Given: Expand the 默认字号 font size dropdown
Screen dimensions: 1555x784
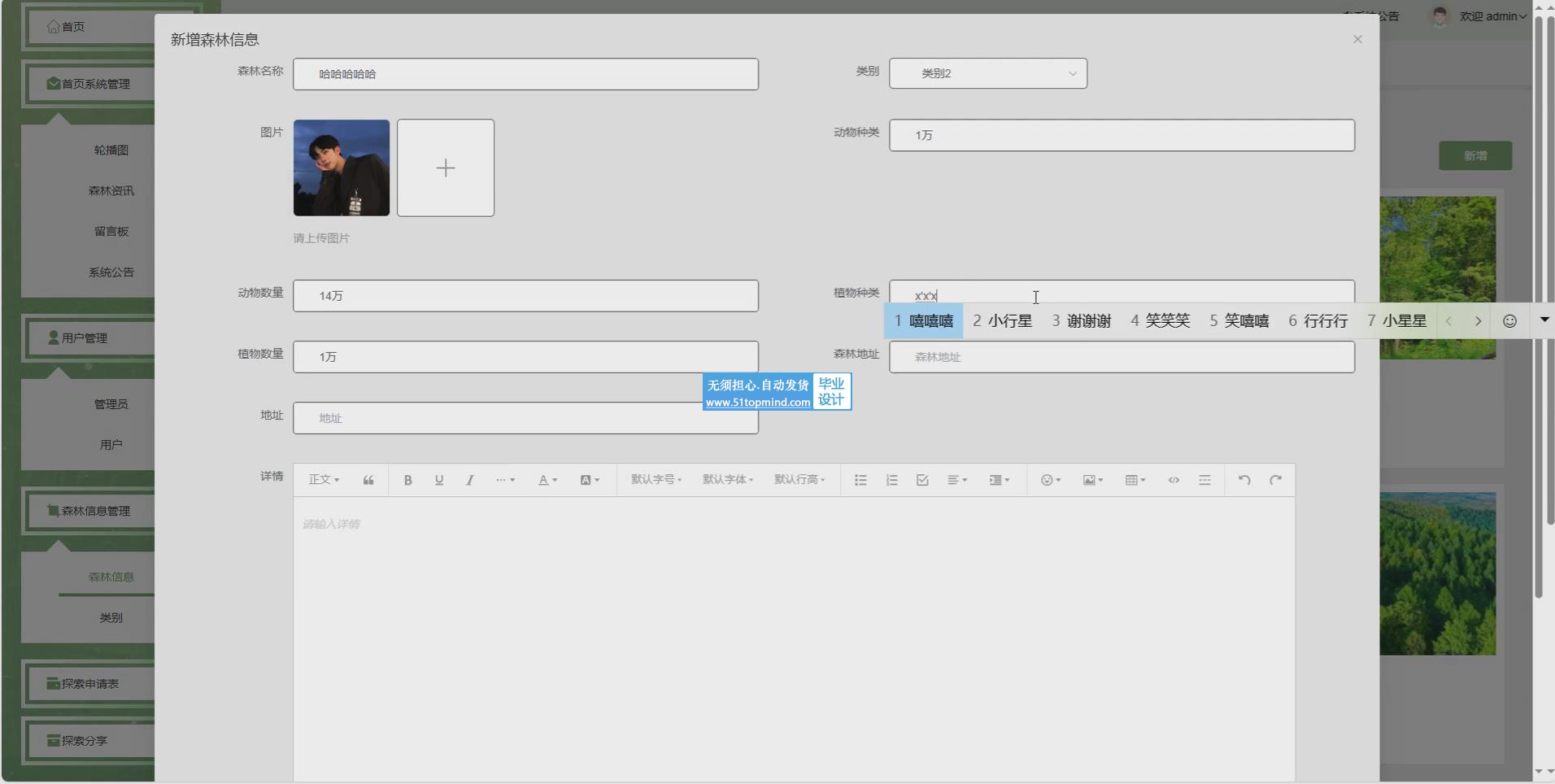Looking at the screenshot, I should pyautogui.click(x=656, y=480).
